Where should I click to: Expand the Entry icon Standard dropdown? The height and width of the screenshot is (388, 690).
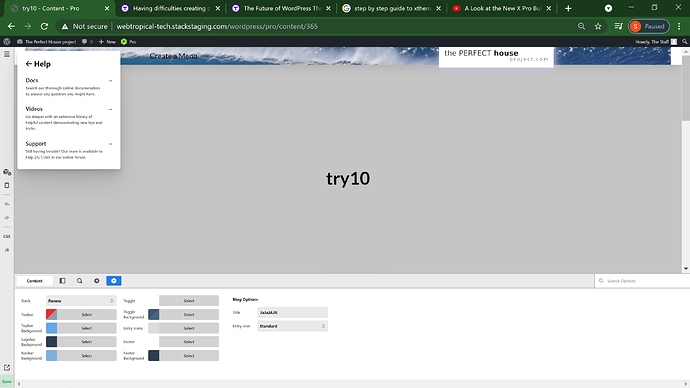292,326
